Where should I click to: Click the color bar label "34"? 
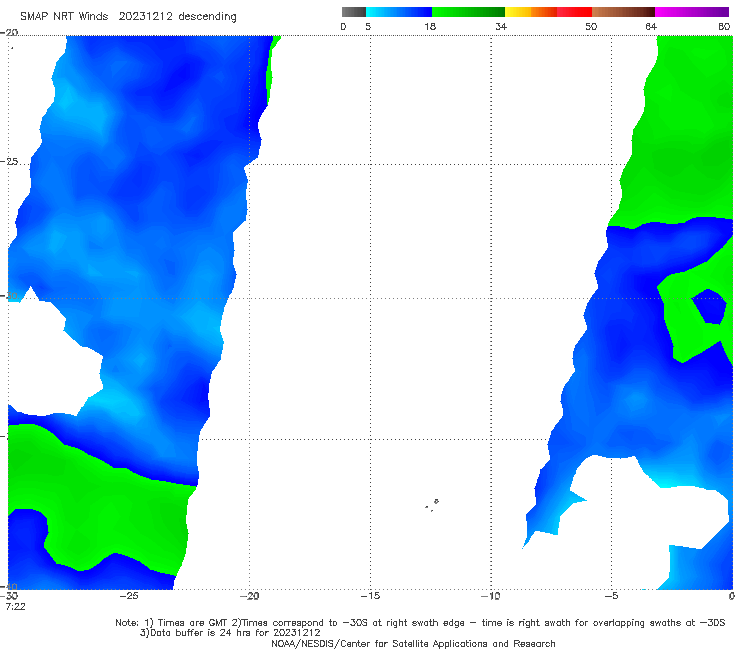tap(501, 26)
